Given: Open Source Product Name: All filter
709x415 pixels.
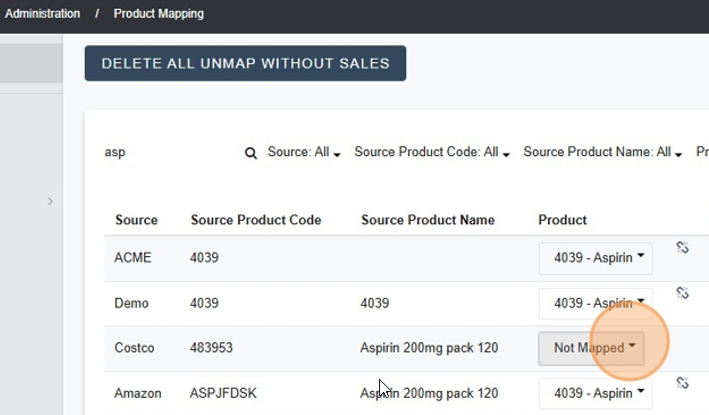Looking at the screenshot, I should [603, 153].
